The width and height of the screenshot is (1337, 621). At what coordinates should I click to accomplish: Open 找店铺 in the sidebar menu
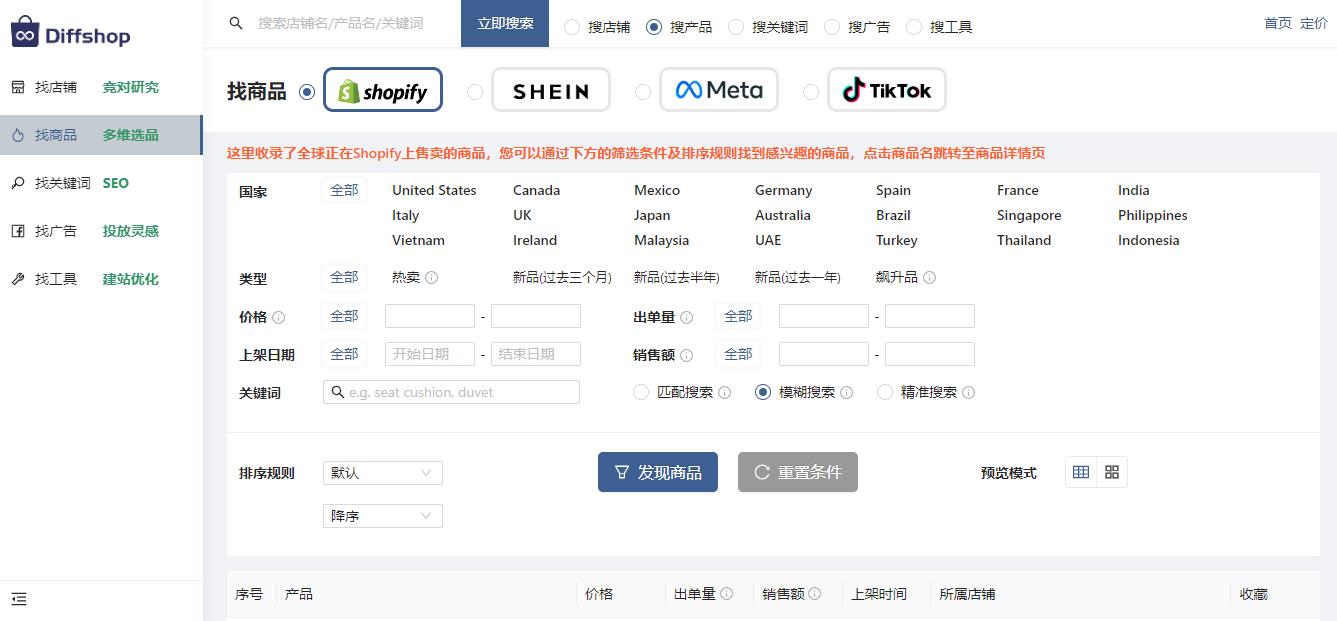(56, 87)
